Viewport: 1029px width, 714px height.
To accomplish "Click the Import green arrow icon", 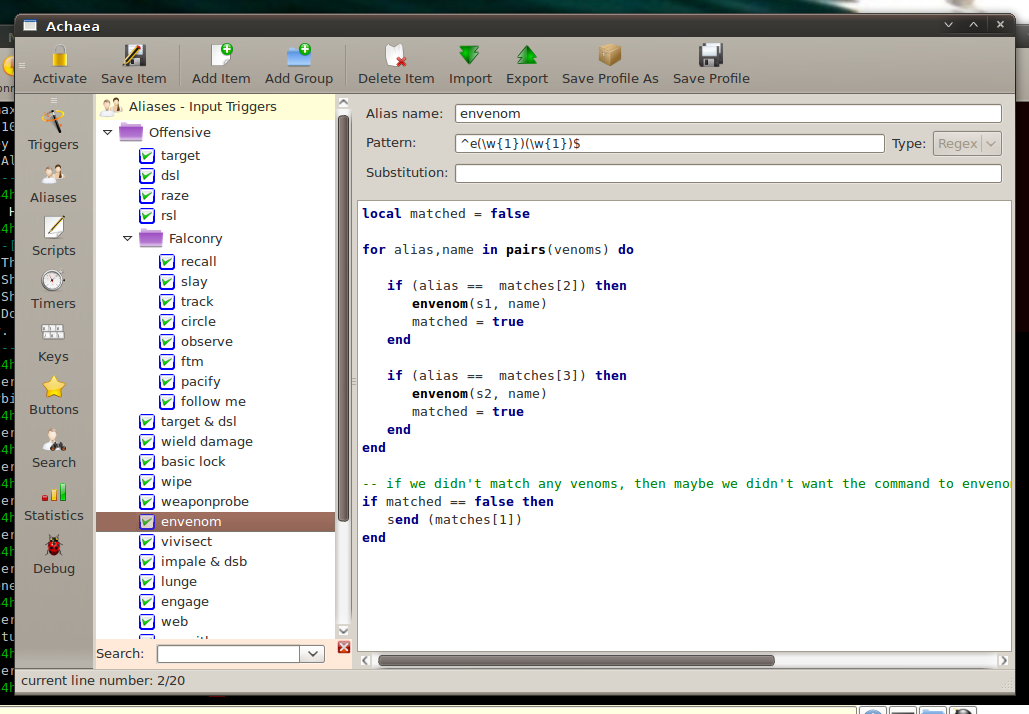I will [469, 56].
